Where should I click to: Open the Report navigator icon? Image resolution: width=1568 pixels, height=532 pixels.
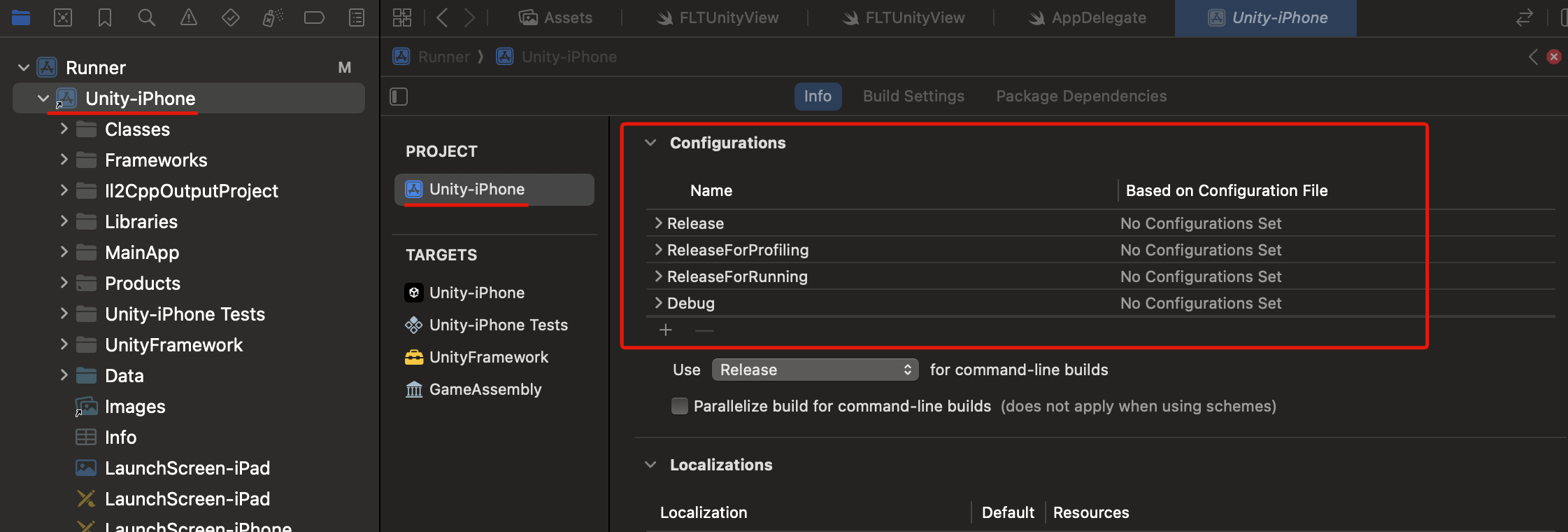coord(357,17)
